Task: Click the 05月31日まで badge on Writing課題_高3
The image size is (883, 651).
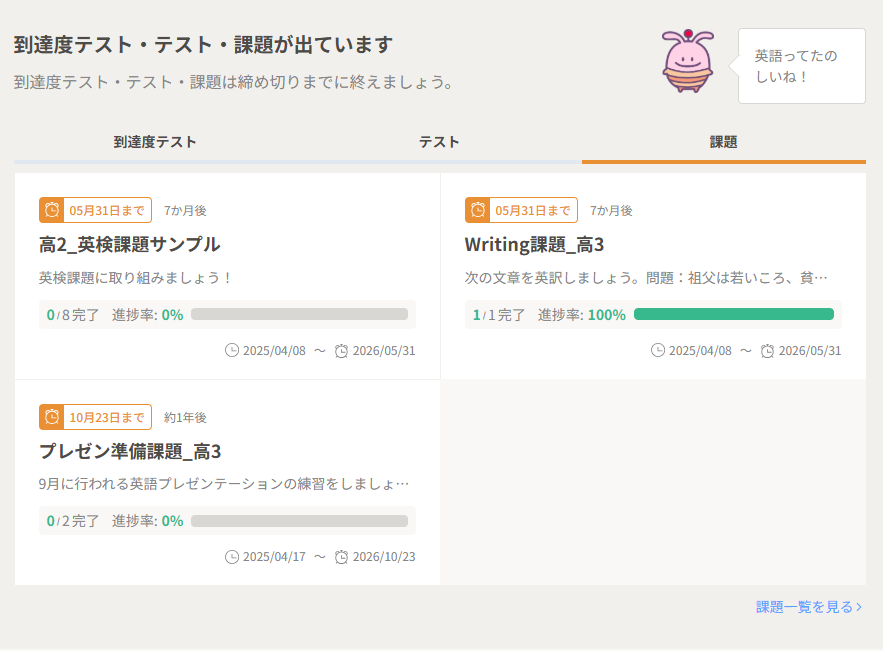Action: [x=533, y=210]
